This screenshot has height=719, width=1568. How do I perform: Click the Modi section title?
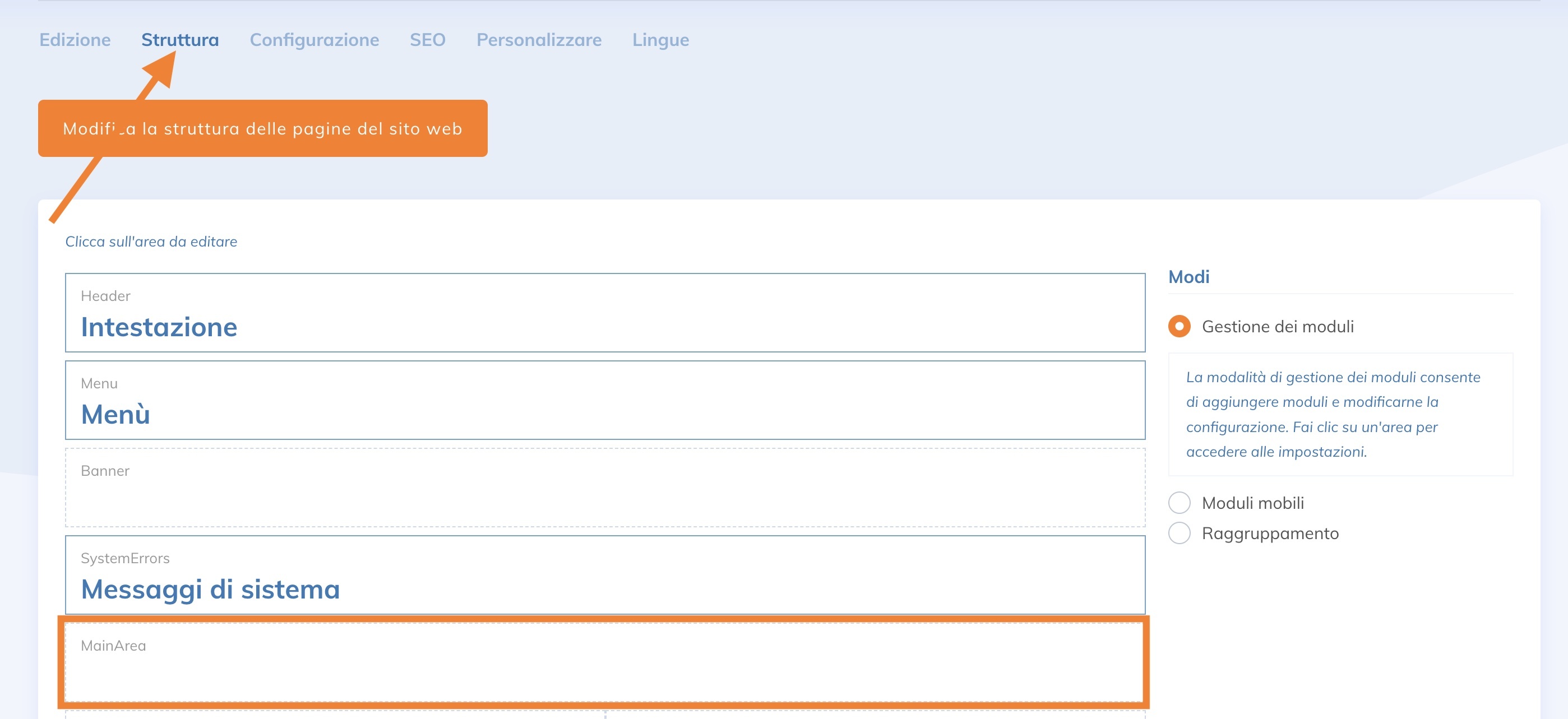pyautogui.click(x=1188, y=277)
